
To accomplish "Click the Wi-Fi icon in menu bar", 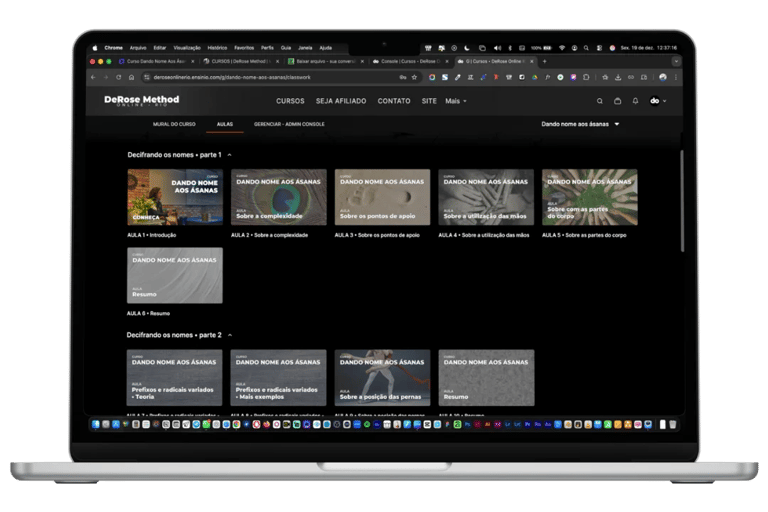I will (562, 48).
